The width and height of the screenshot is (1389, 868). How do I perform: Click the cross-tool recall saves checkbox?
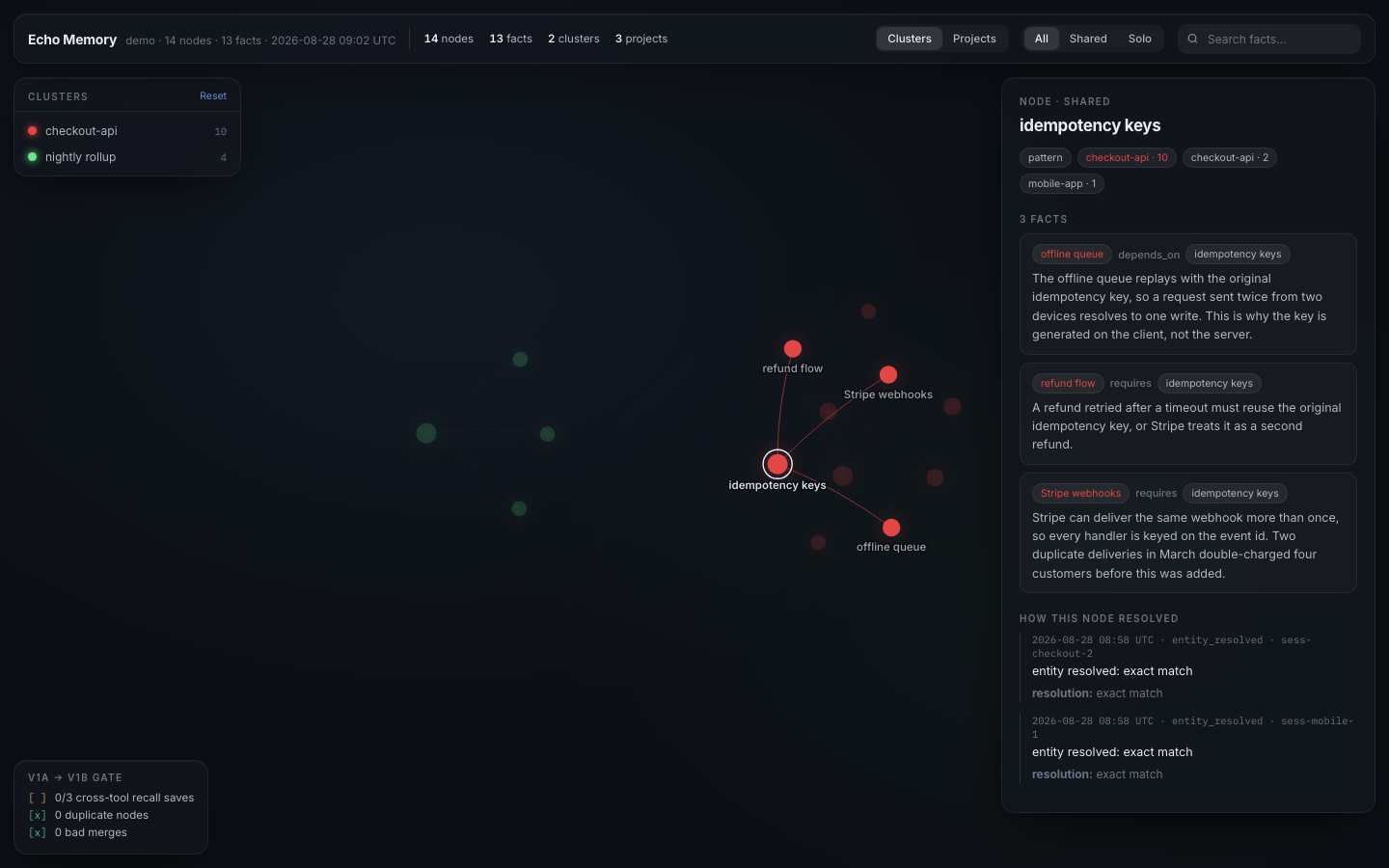pos(38,798)
